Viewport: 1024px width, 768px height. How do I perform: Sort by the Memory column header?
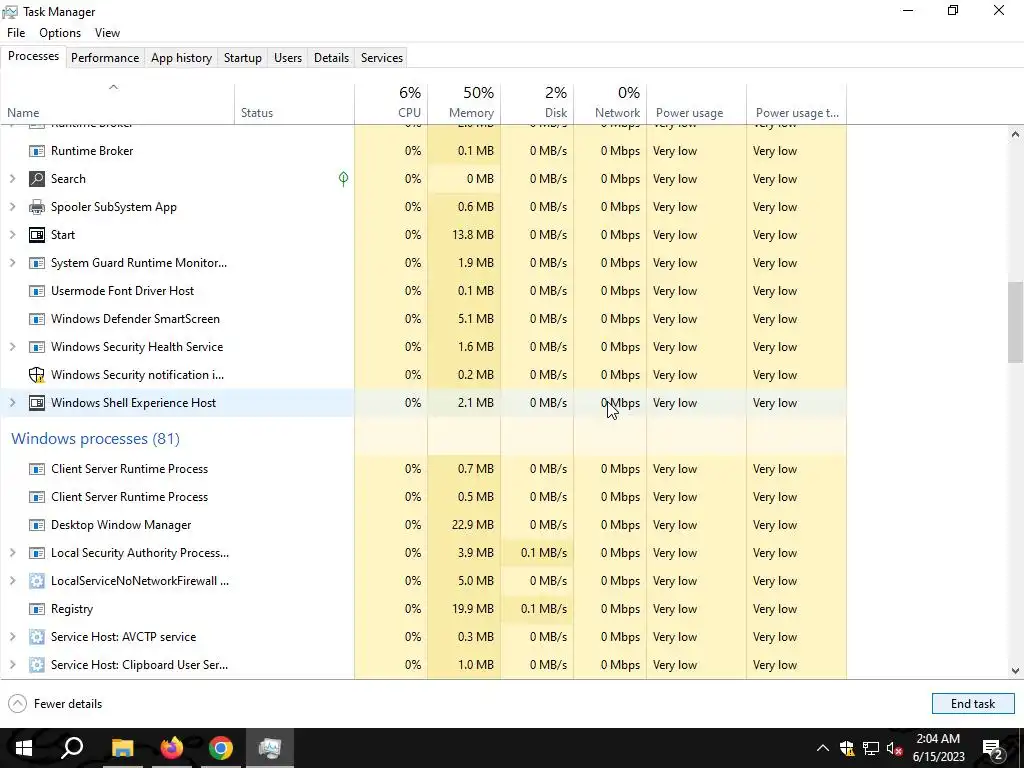tap(464, 103)
